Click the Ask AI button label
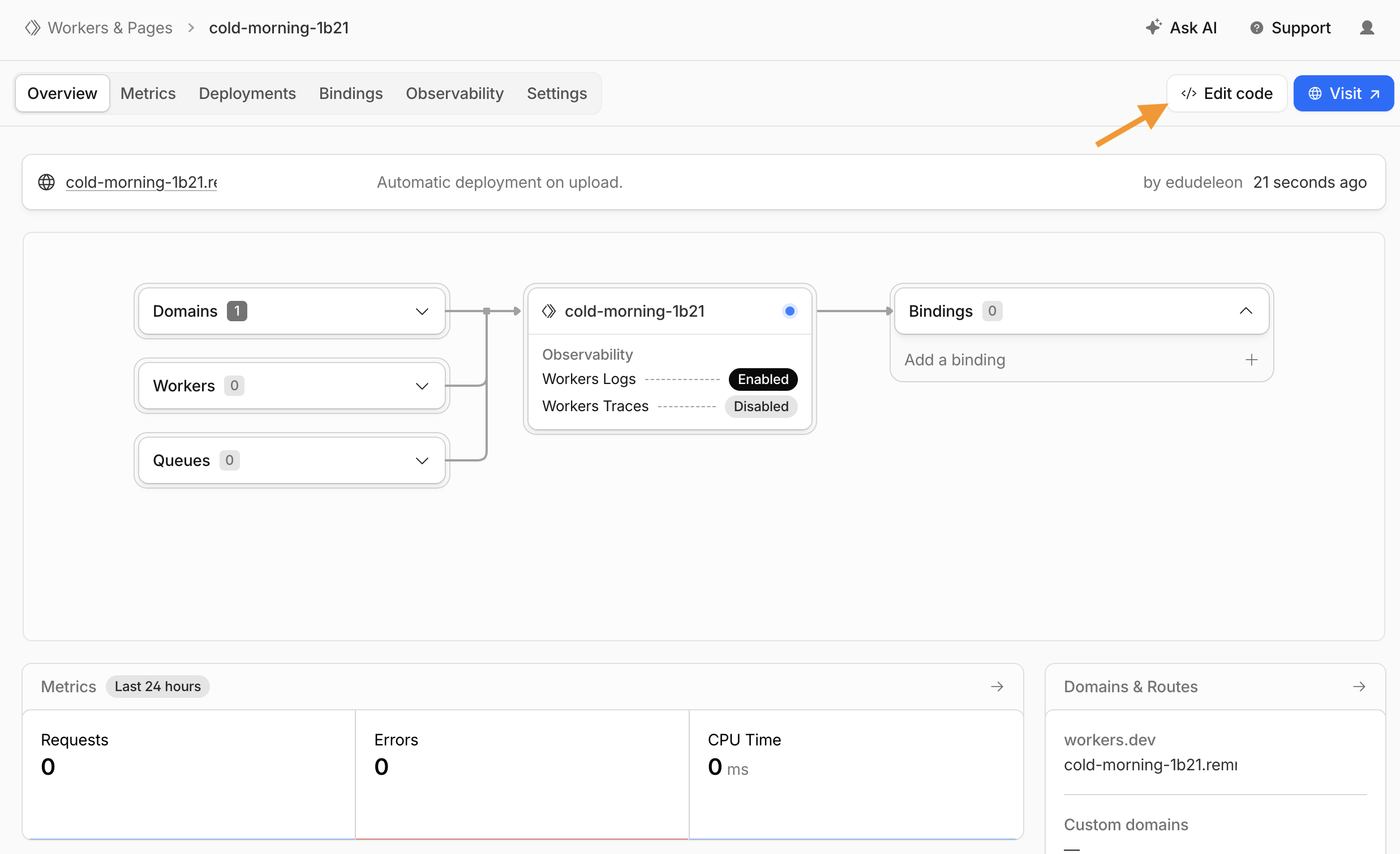This screenshot has height=854, width=1400. (1193, 28)
